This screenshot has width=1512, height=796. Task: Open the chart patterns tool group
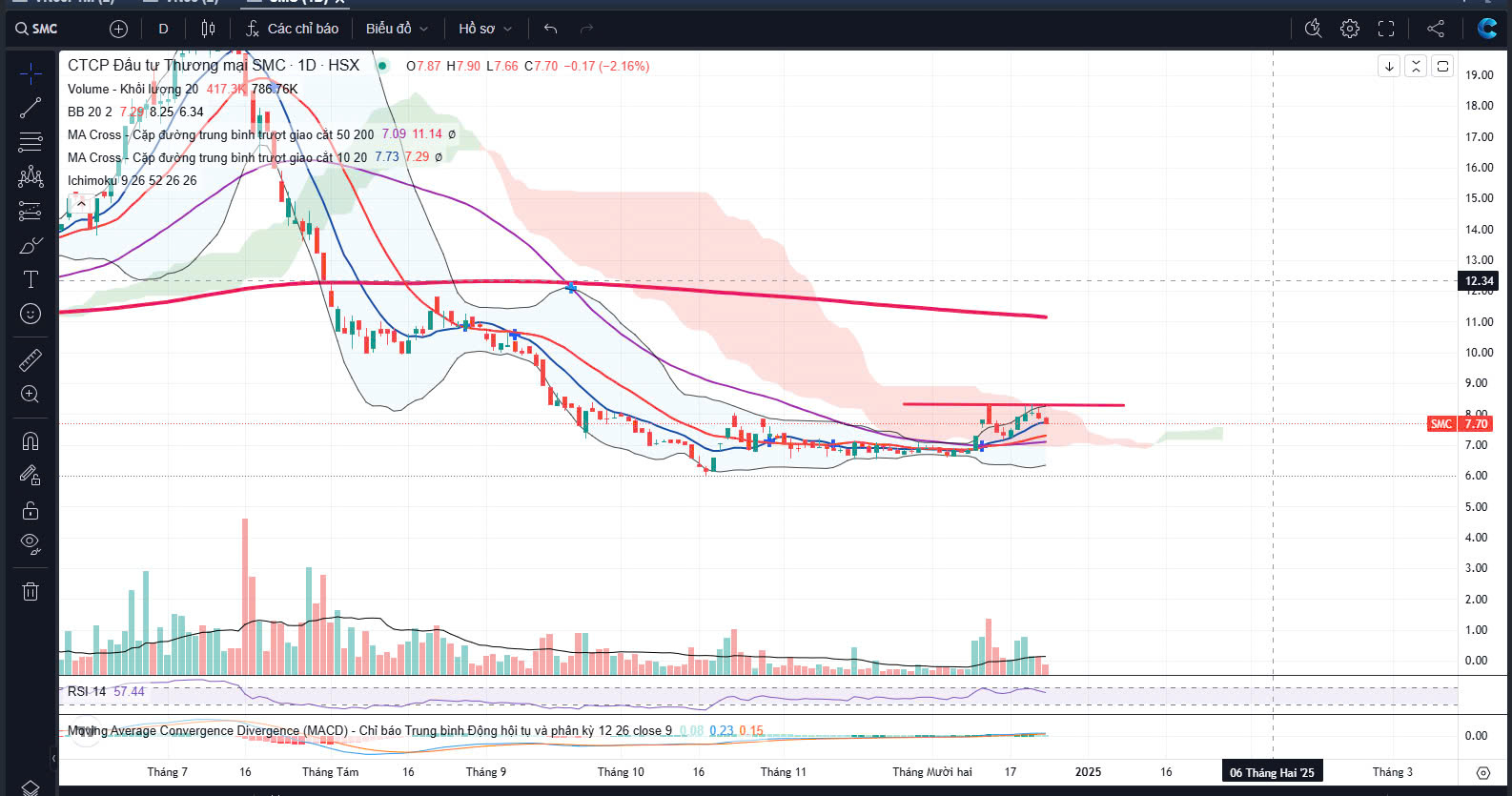(x=31, y=176)
